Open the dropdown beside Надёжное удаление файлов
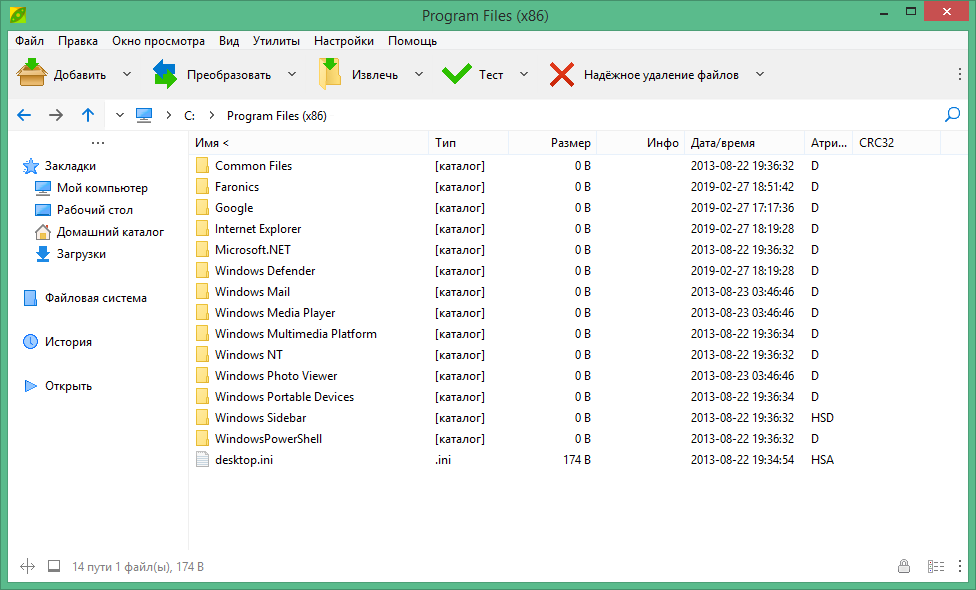The height and width of the screenshot is (590, 976). click(x=760, y=74)
